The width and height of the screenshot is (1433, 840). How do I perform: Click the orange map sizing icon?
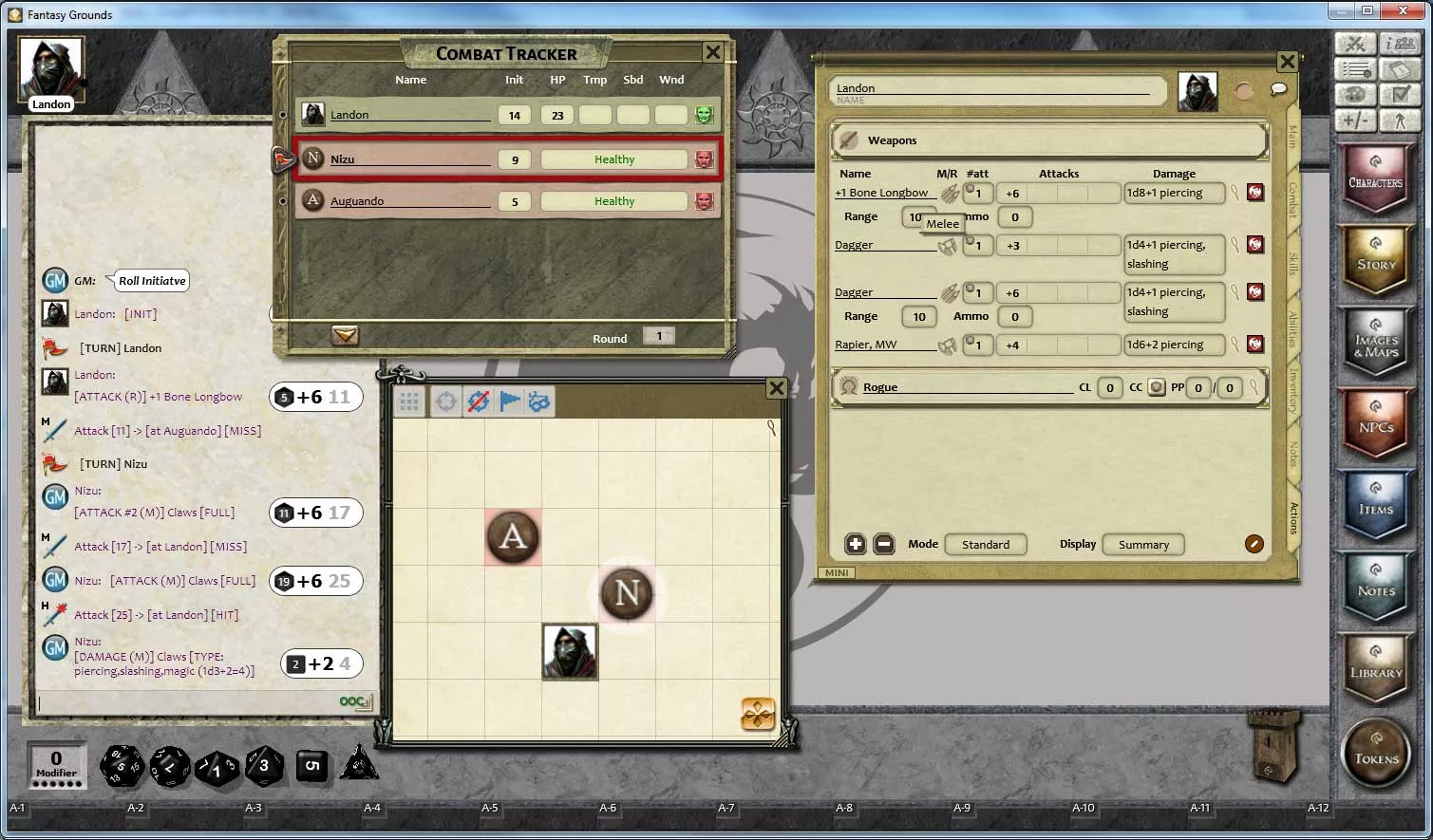point(758,714)
